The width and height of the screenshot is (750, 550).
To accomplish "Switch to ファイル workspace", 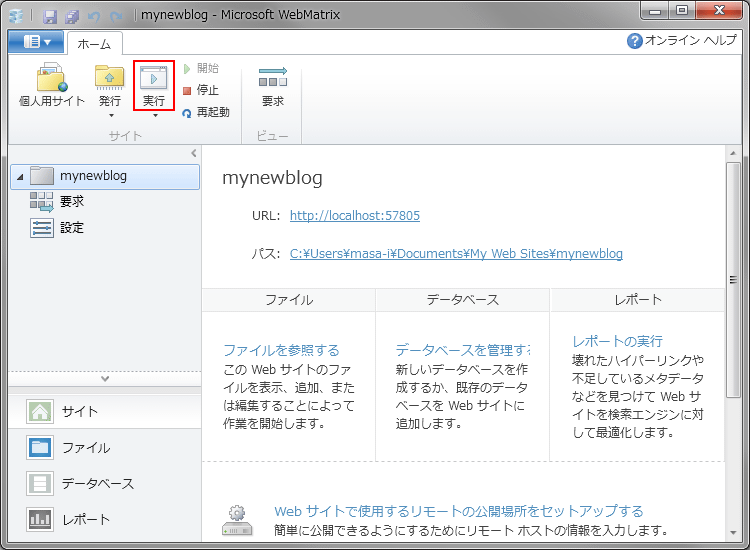I will (105, 448).
